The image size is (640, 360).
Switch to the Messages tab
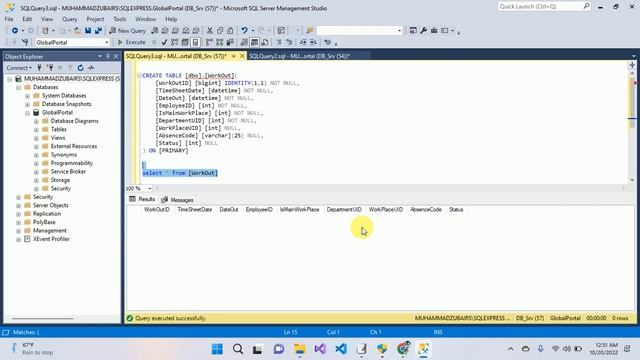click(x=178, y=200)
